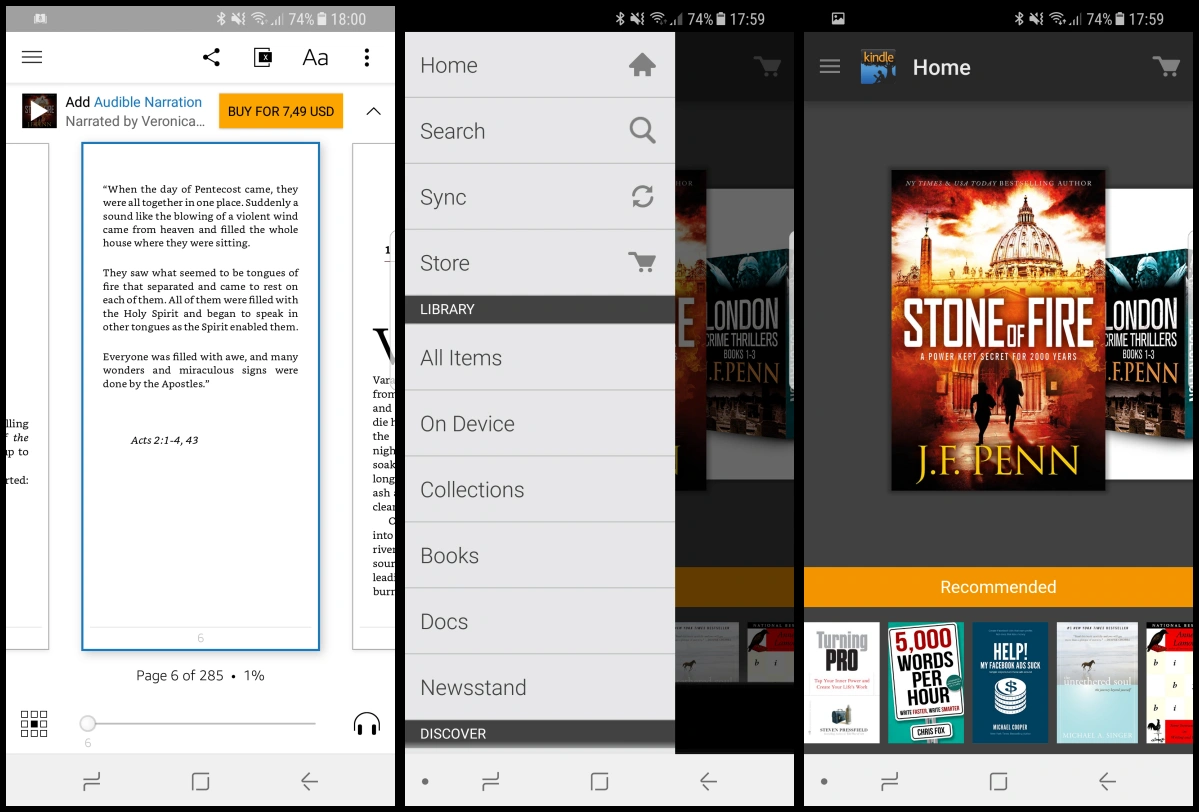Tap the headphones audio icon

[367, 723]
